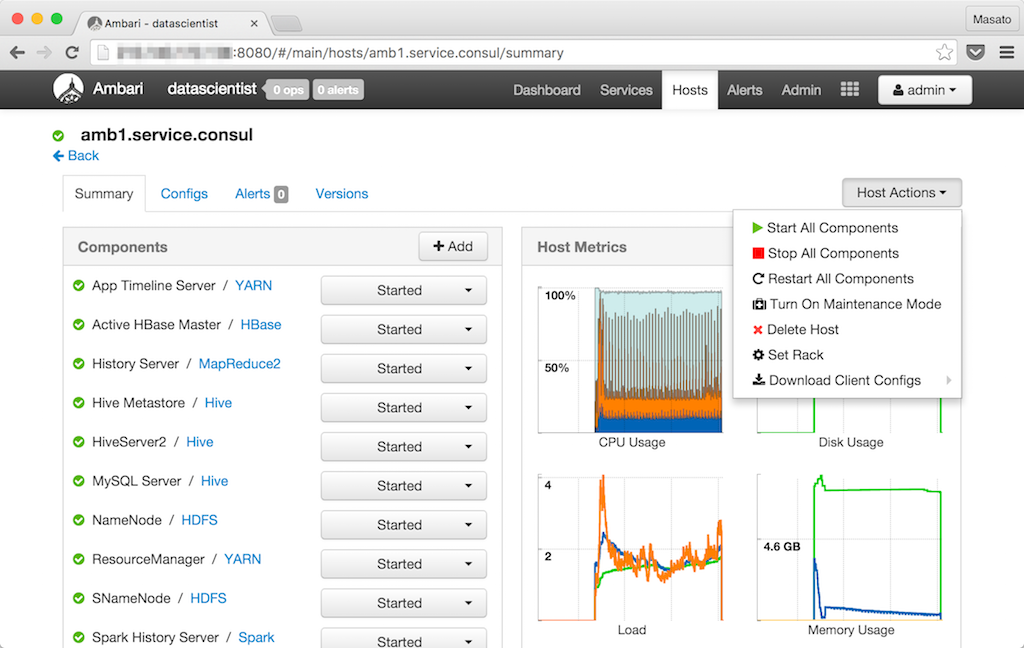The width and height of the screenshot is (1024, 648).
Task: Go to Dashboard in navigation bar
Action: tap(547, 90)
